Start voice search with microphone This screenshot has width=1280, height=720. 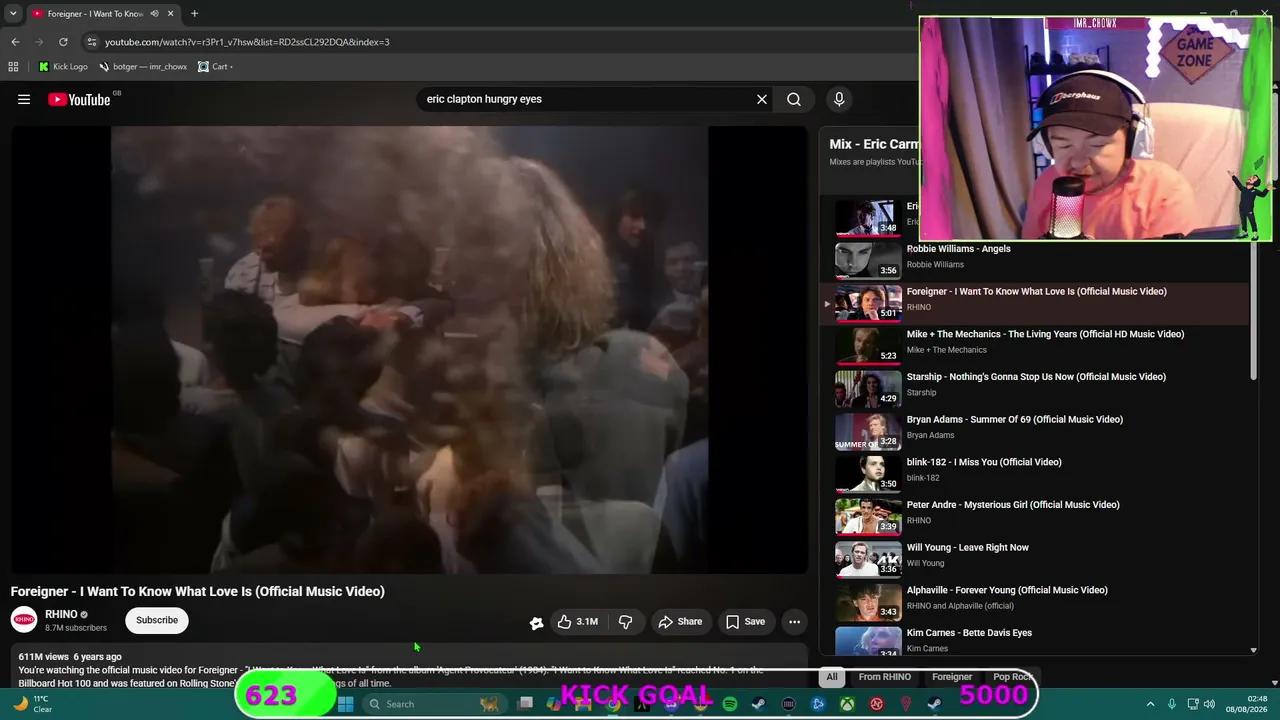click(x=839, y=99)
